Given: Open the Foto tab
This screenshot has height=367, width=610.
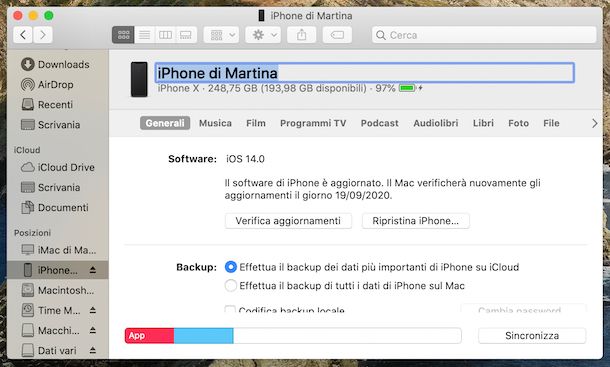Looking at the screenshot, I should coord(519,123).
